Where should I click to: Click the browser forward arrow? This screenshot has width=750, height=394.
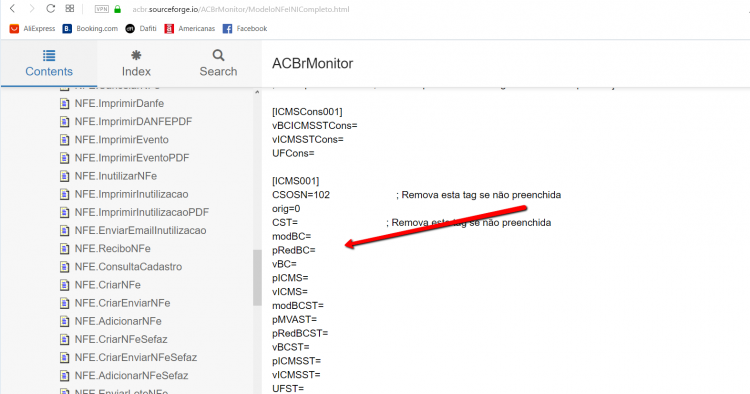point(32,9)
